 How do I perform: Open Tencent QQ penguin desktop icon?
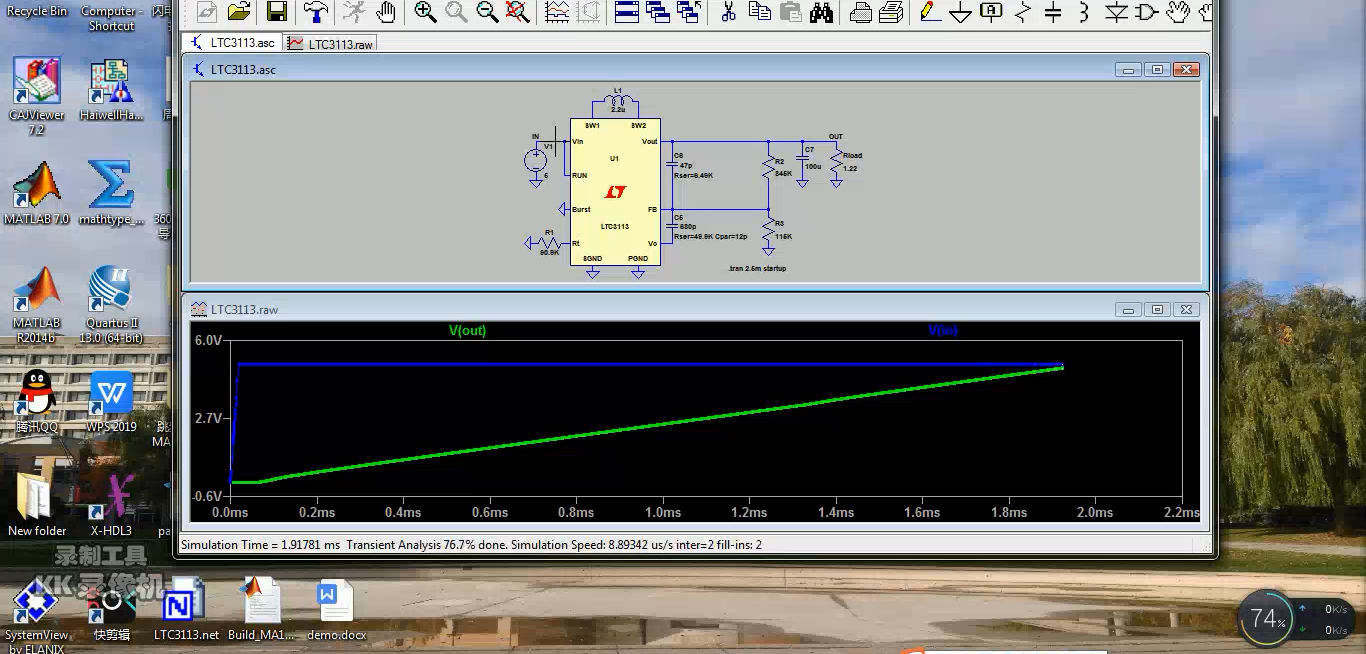point(37,400)
